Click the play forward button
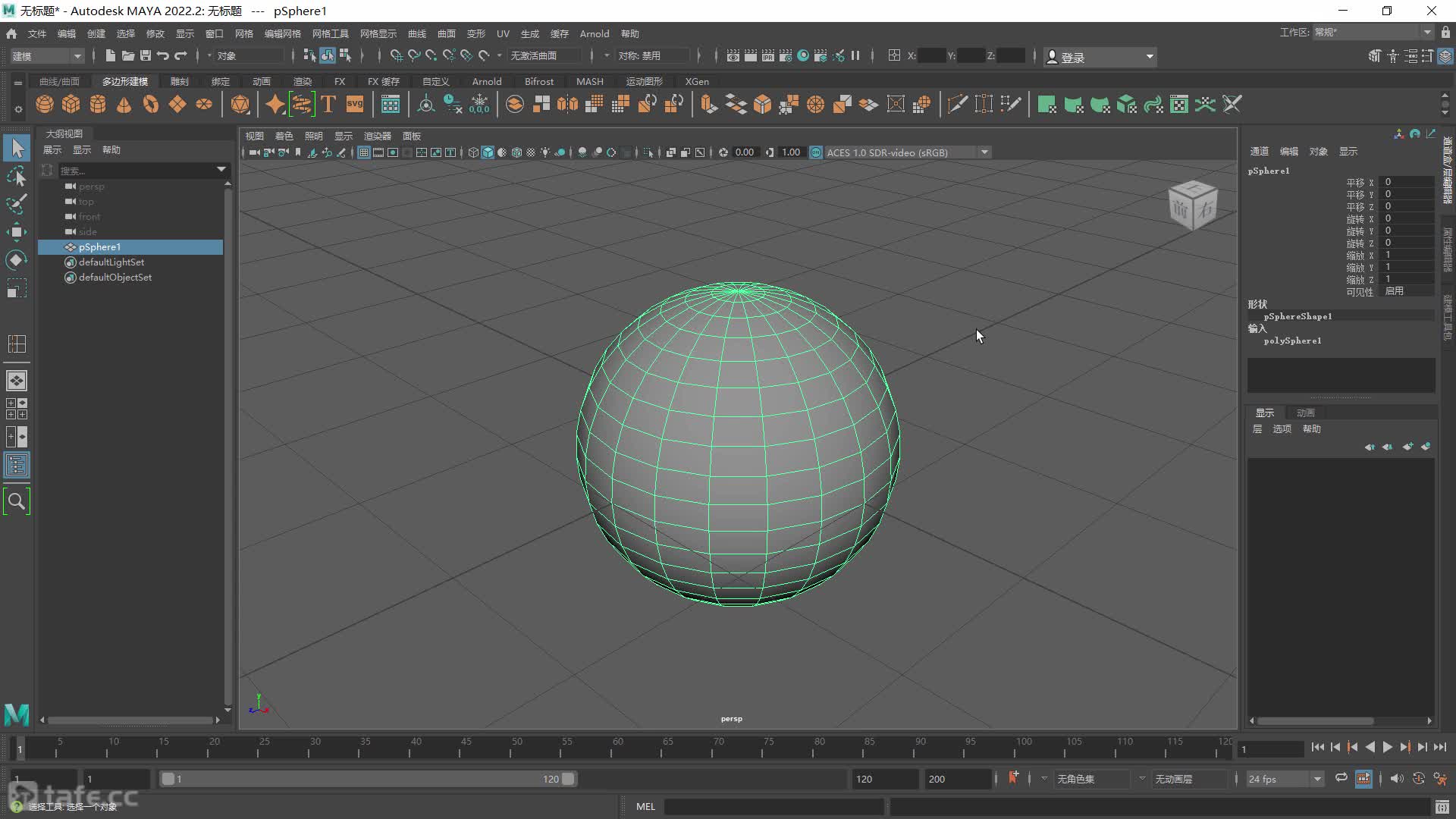Viewport: 1456px width, 819px height. pos(1387,747)
